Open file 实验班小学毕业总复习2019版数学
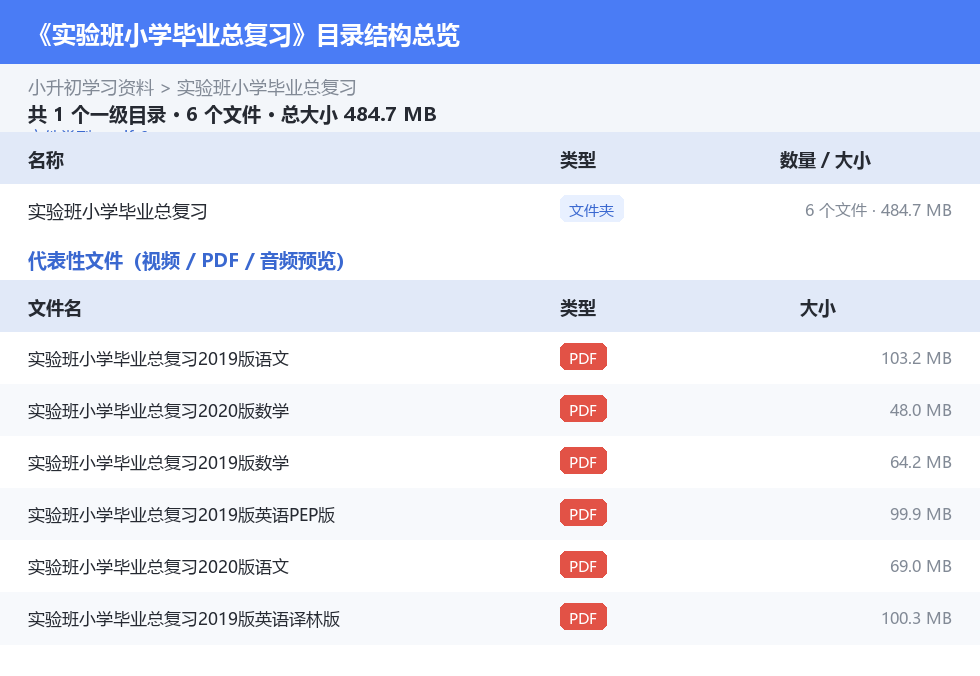Viewport: 980px width, 676px height. tap(158, 462)
